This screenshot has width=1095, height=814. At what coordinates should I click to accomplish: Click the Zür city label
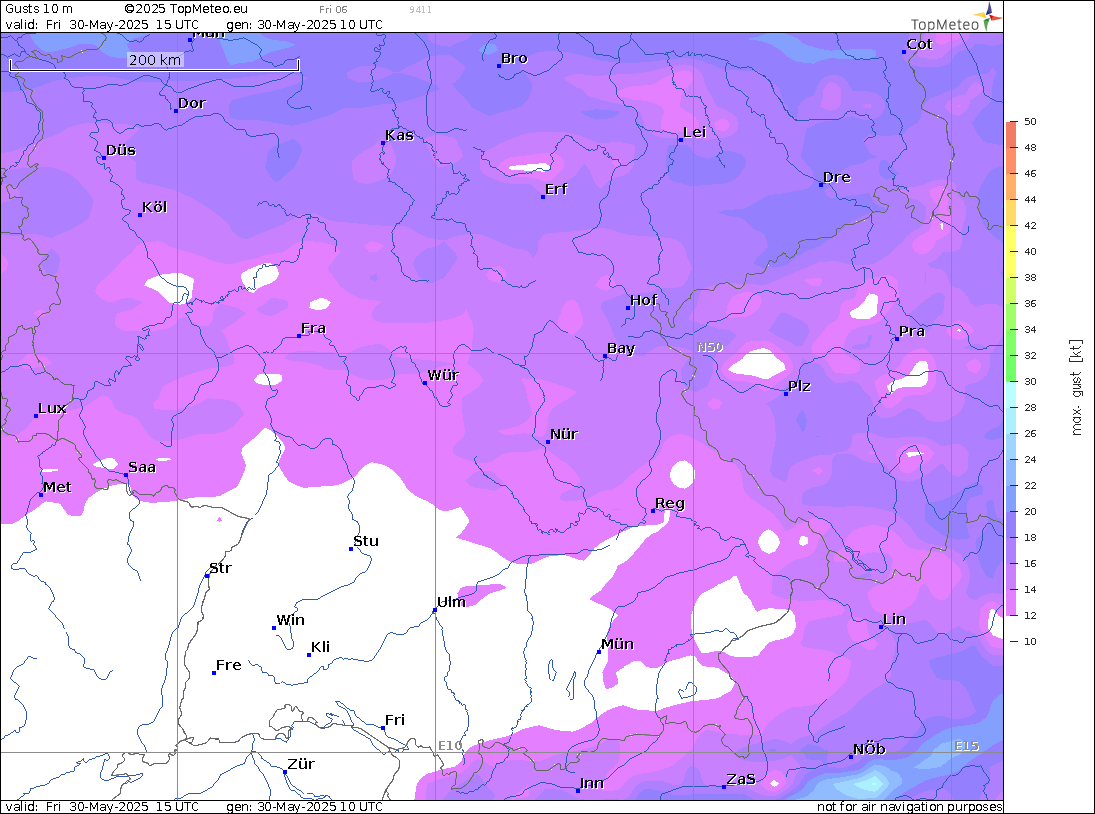click(x=300, y=764)
